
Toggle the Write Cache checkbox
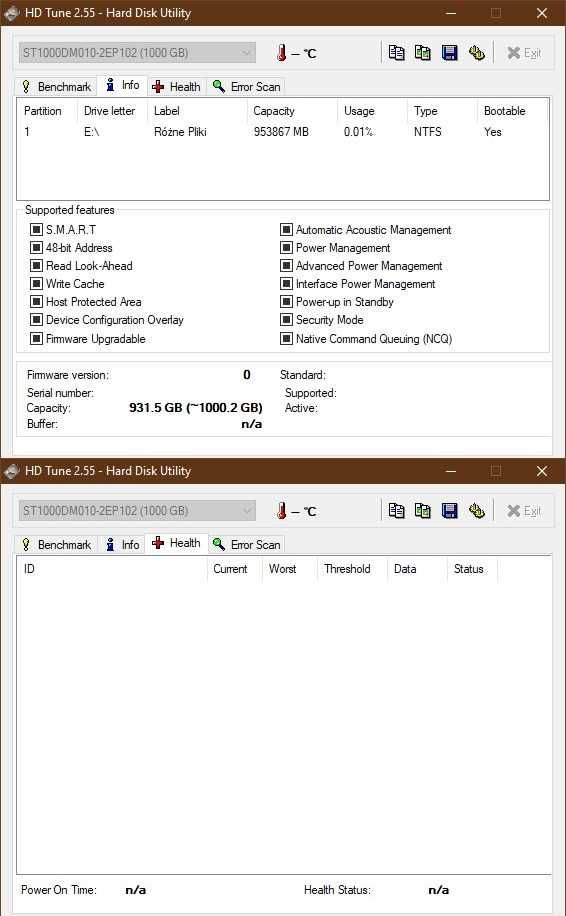click(x=36, y=284)
